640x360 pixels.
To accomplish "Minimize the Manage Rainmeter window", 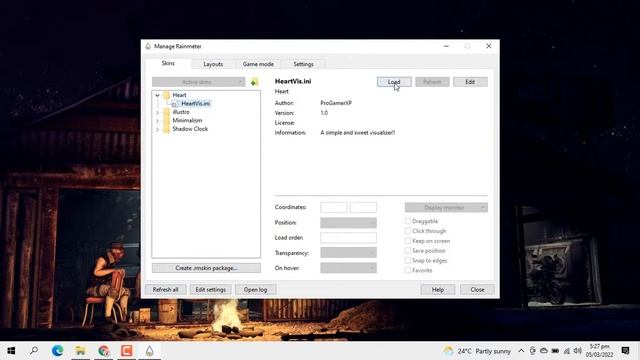I will point(446,46).
